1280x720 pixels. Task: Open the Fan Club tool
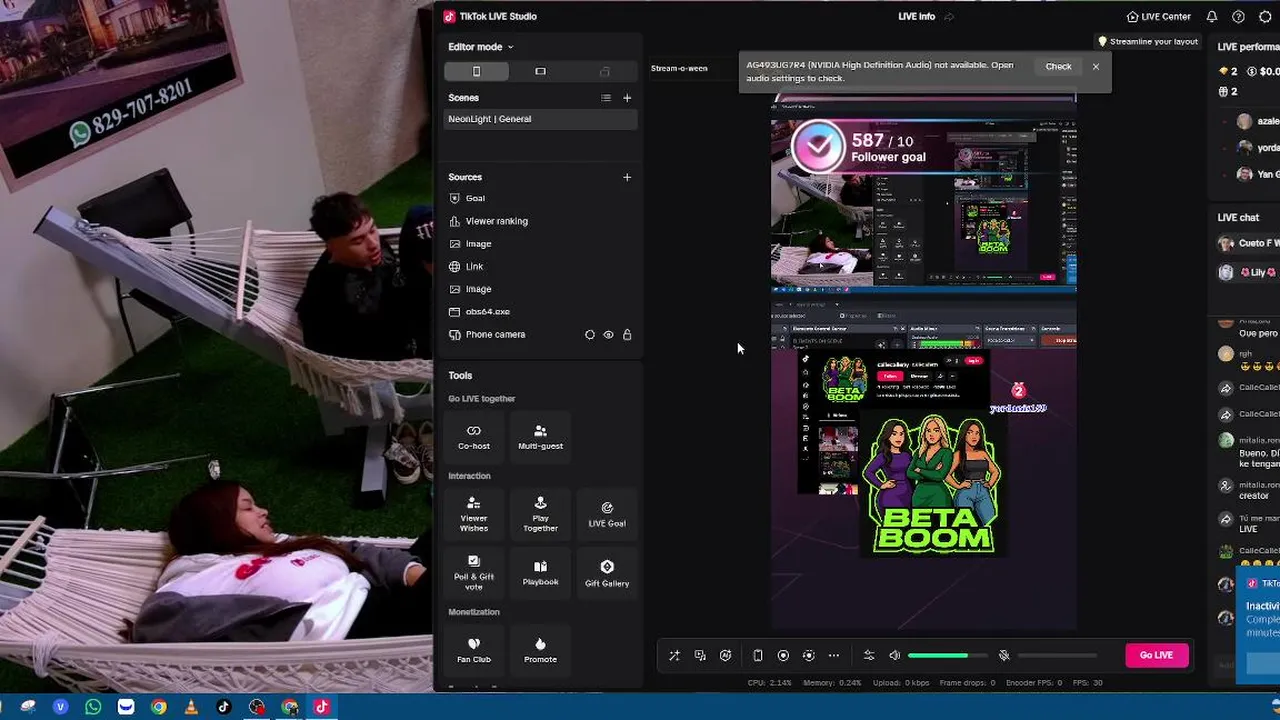tap(474, 650)
